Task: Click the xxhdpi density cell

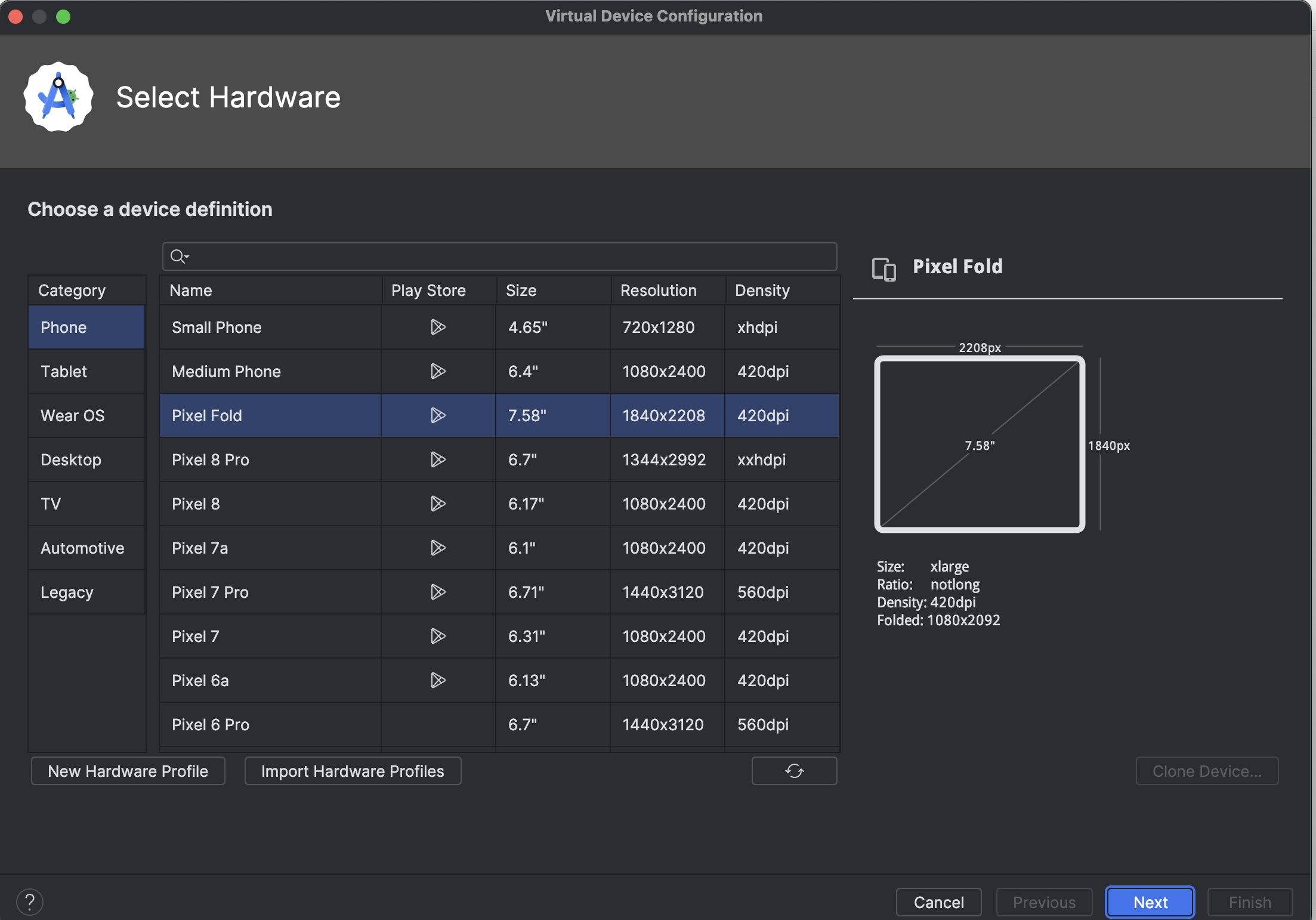Action: pyautogui.click(x=782, y=459)
